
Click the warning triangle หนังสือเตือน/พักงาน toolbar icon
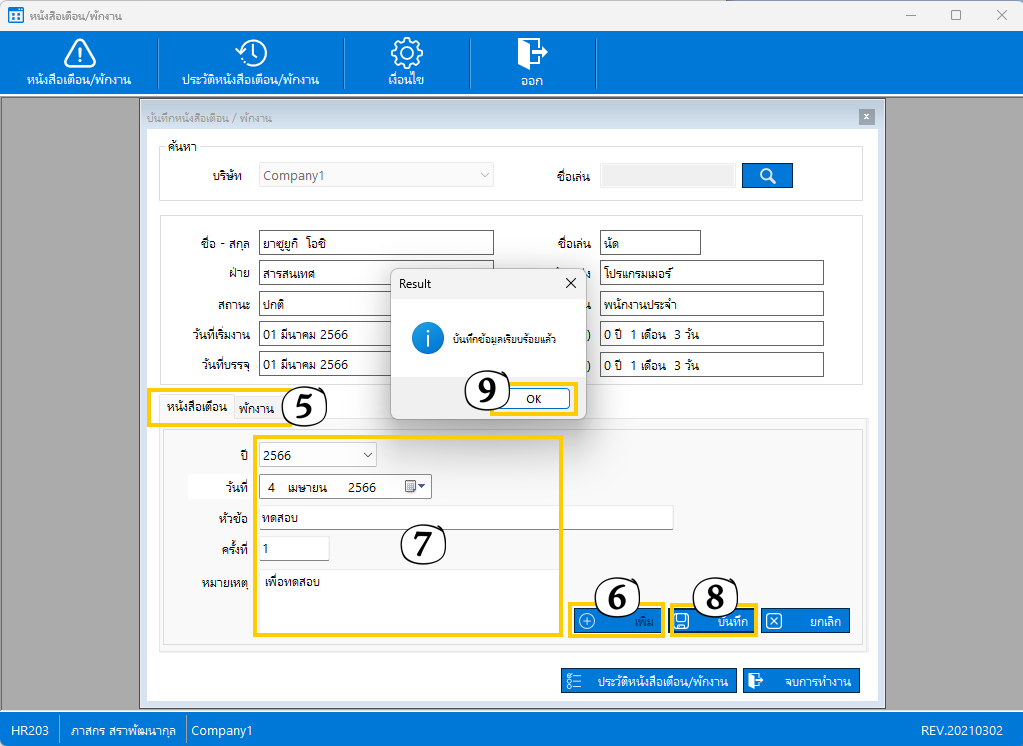pos(79,53)
